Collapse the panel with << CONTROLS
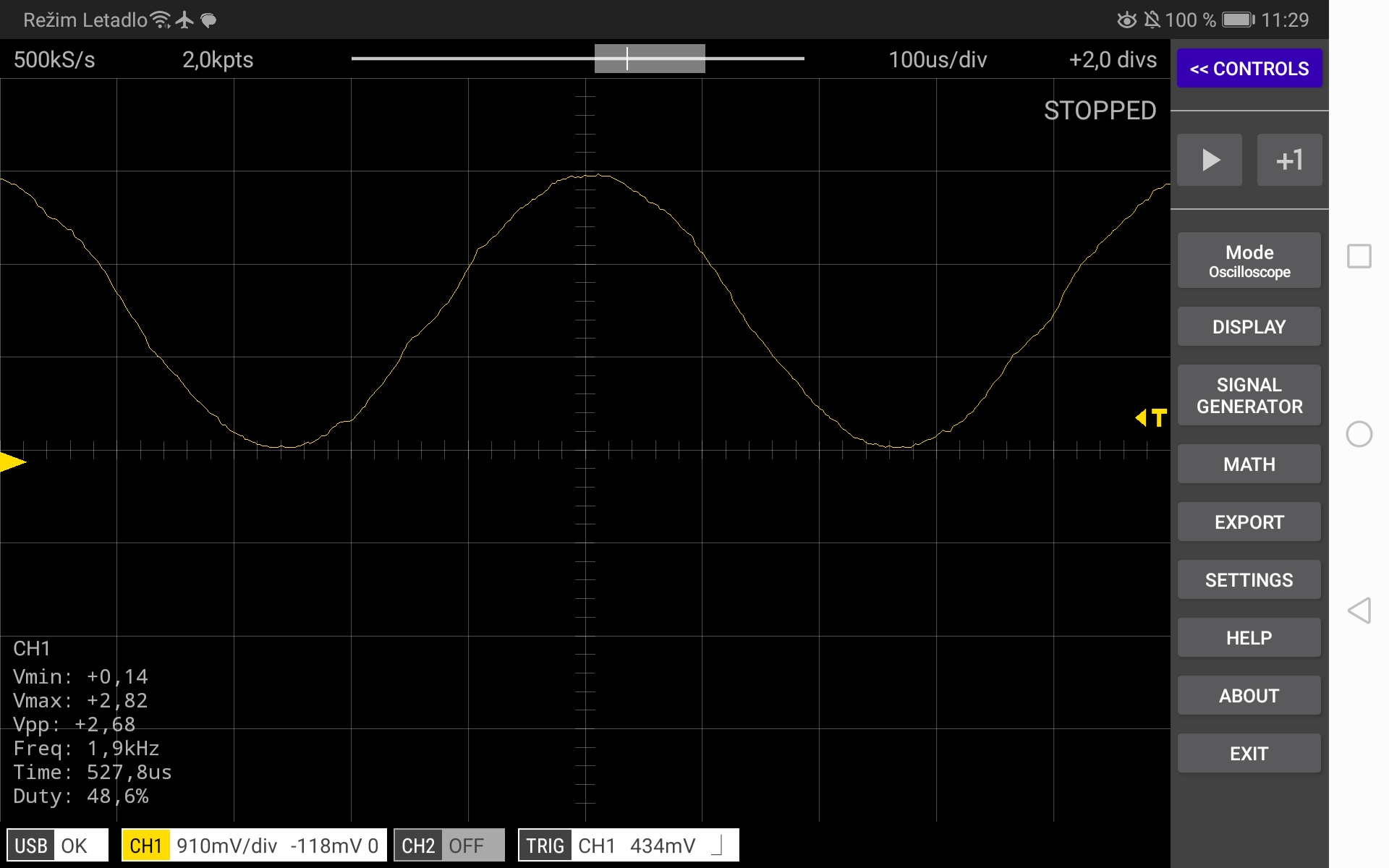The image size is (1389, 868). 1249,69
